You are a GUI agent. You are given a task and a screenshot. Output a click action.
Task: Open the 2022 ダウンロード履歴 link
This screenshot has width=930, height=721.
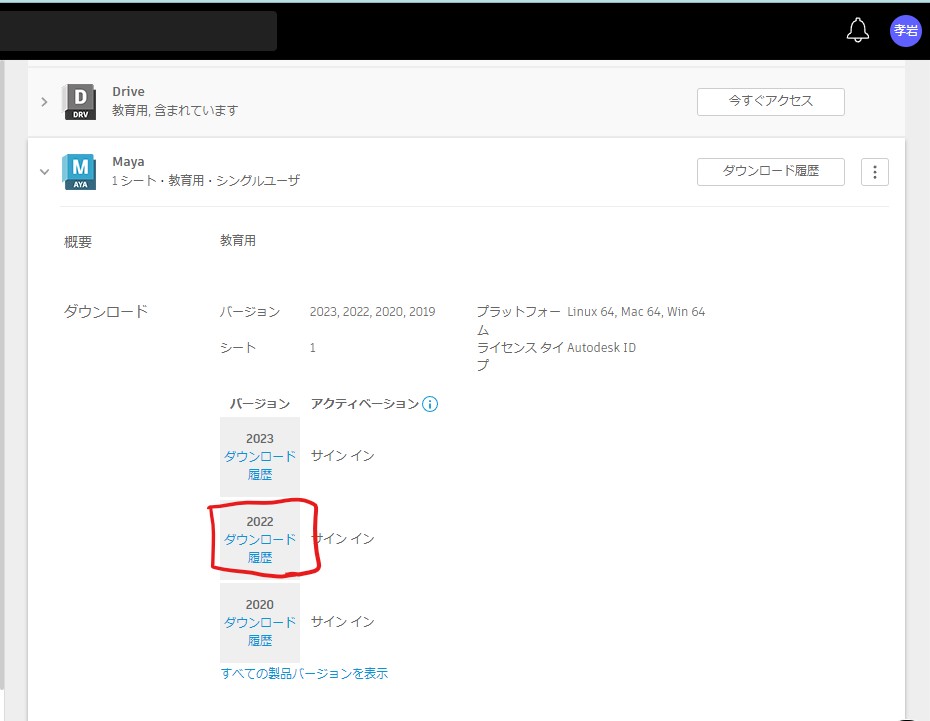coord(260,548)
